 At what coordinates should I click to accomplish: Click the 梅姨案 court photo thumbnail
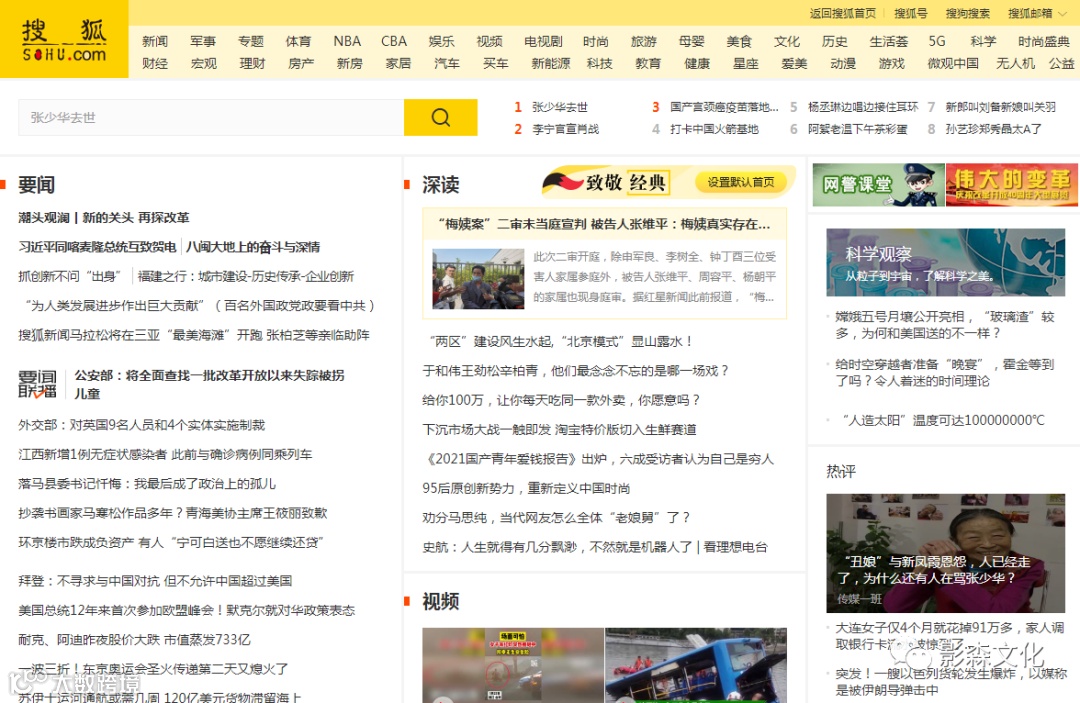pyautogui.click(x=478, y=278)
